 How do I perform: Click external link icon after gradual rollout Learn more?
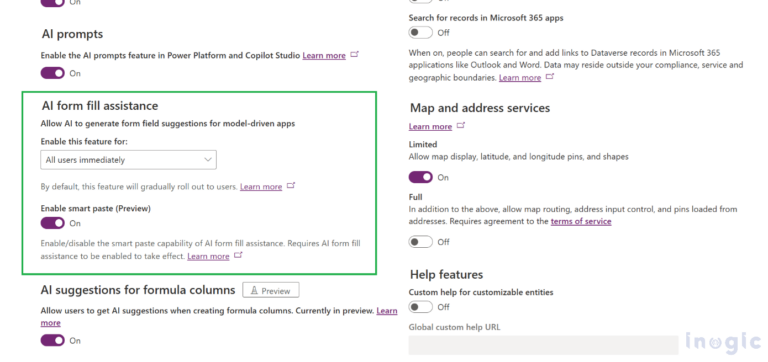click(291, 186)
